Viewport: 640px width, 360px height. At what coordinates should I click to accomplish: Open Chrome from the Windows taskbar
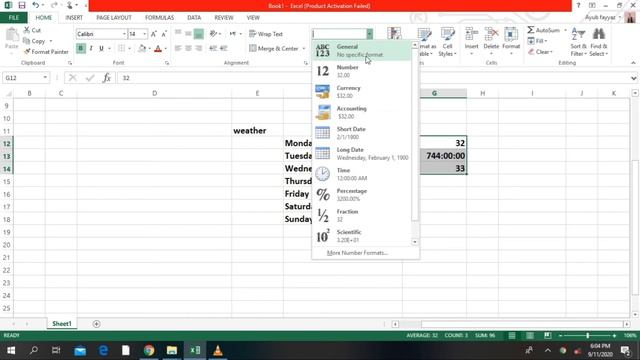pos(149,350)
